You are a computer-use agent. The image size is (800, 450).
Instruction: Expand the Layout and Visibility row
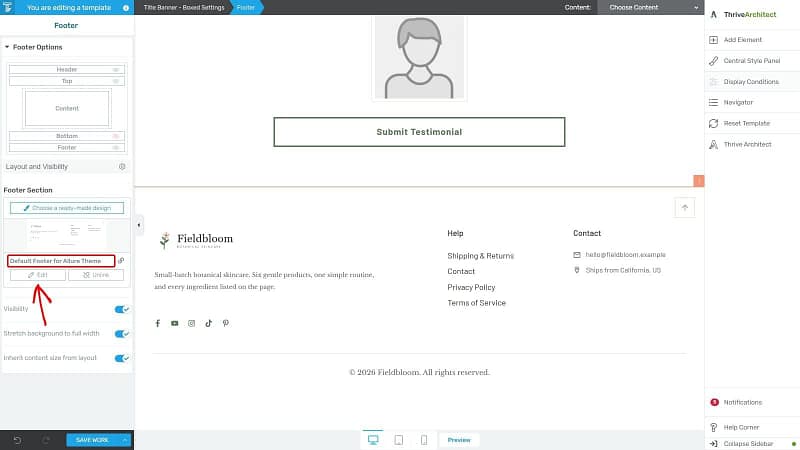pyautogui.click(x=66, y=166)
